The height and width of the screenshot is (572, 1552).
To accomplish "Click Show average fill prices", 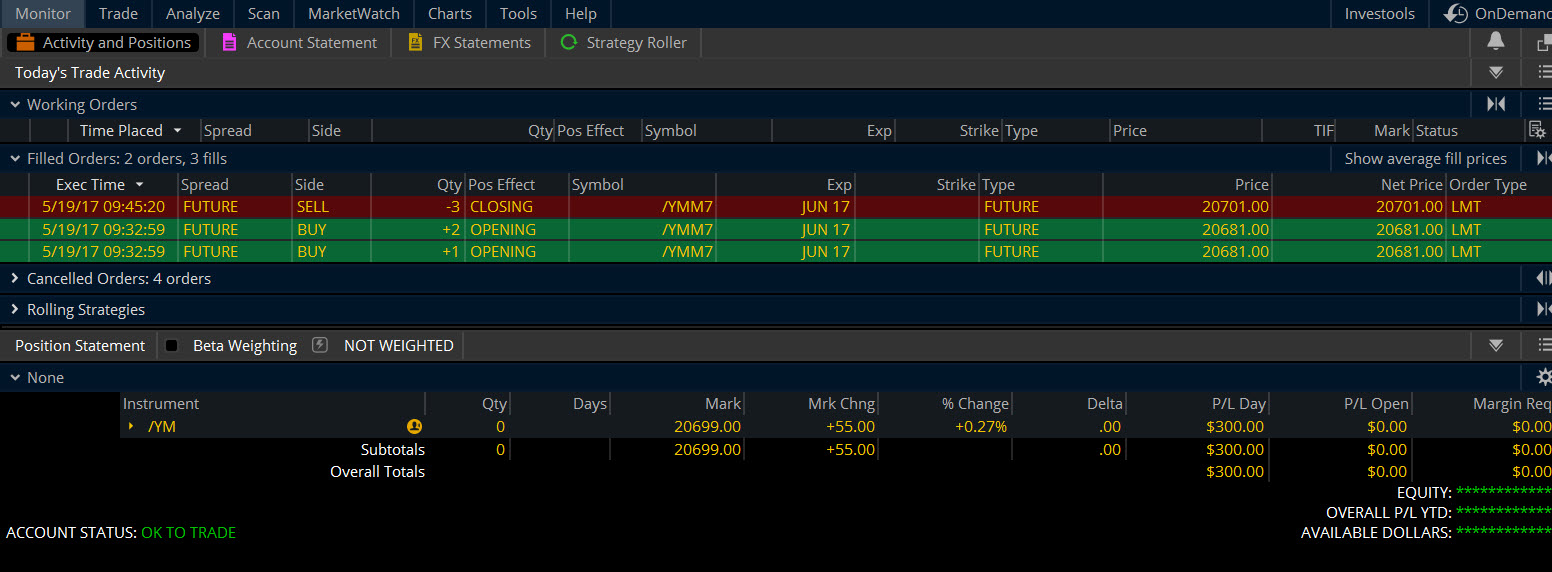I will 1425,158.
